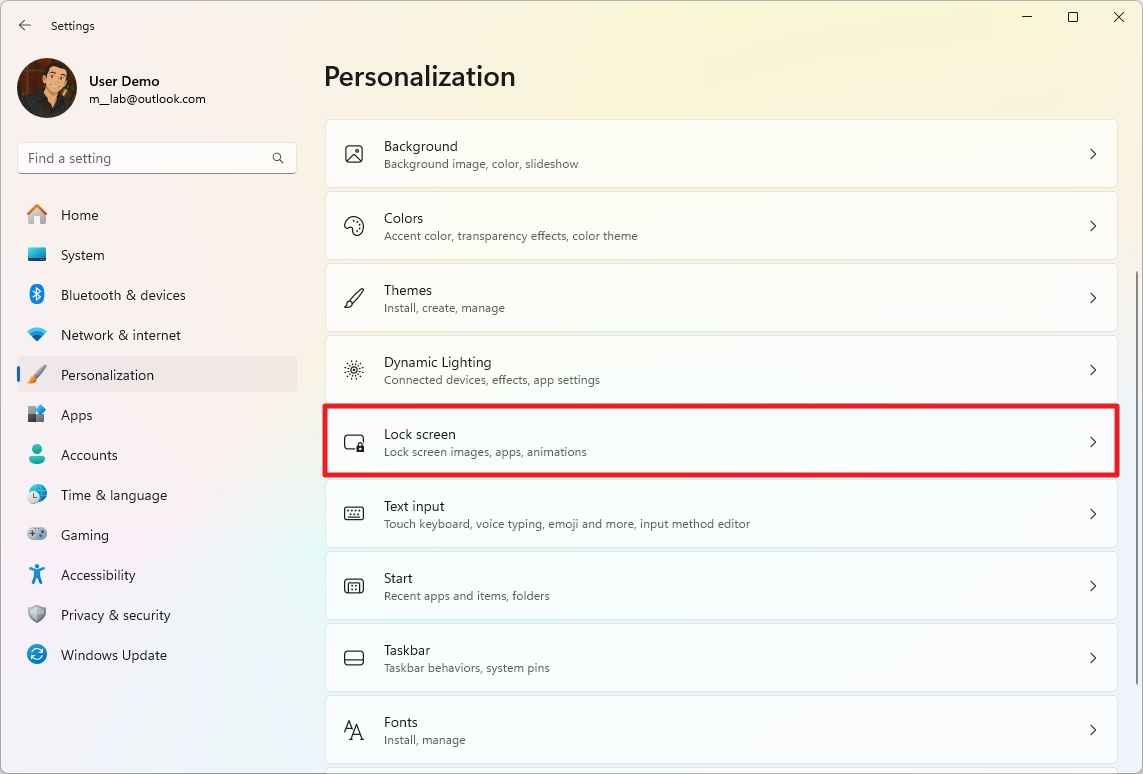Click the Dynamic Lighting sun icon

354,370
